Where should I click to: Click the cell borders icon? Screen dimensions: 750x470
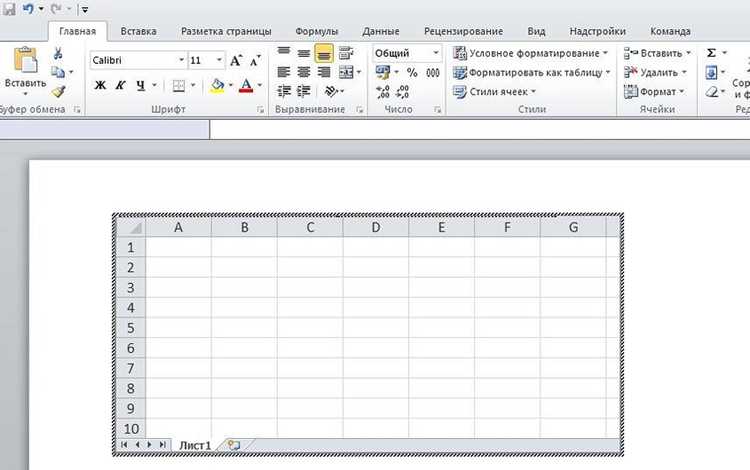[178, 86]
